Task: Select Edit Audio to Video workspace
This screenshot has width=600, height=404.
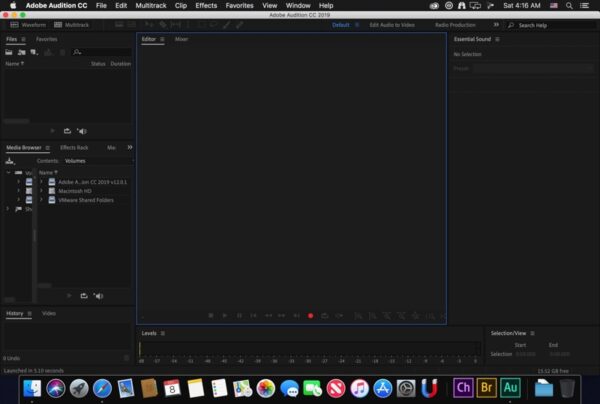Action: coord(392,25)
